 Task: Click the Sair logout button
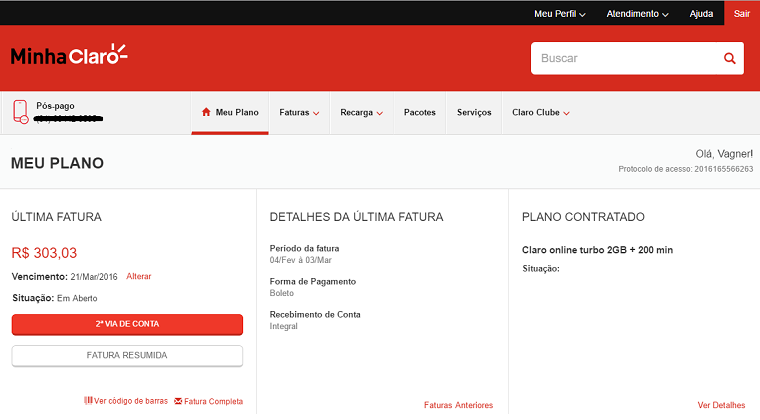coord(742,14)
